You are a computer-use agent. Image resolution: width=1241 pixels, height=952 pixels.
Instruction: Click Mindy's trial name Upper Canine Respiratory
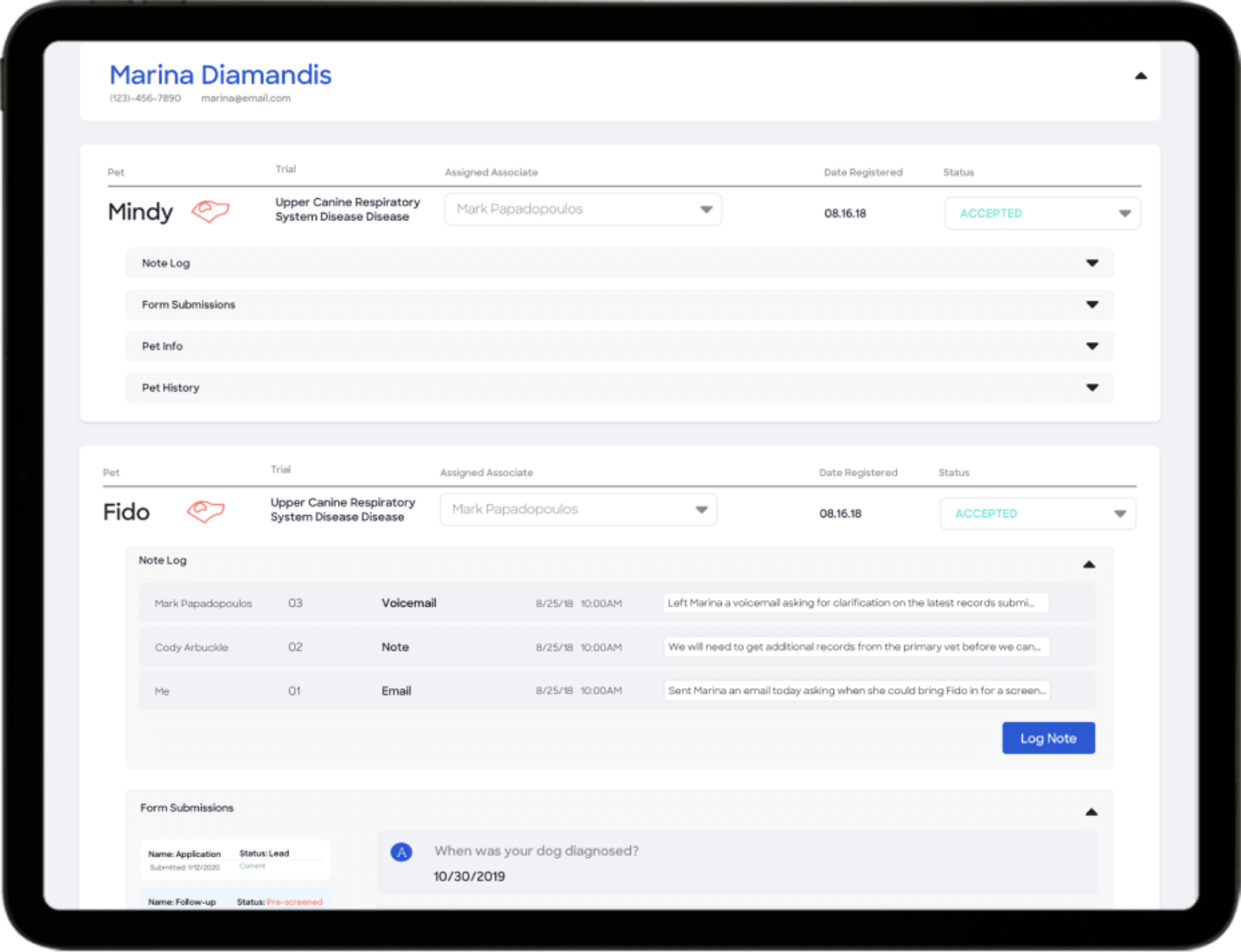point(347,209)
